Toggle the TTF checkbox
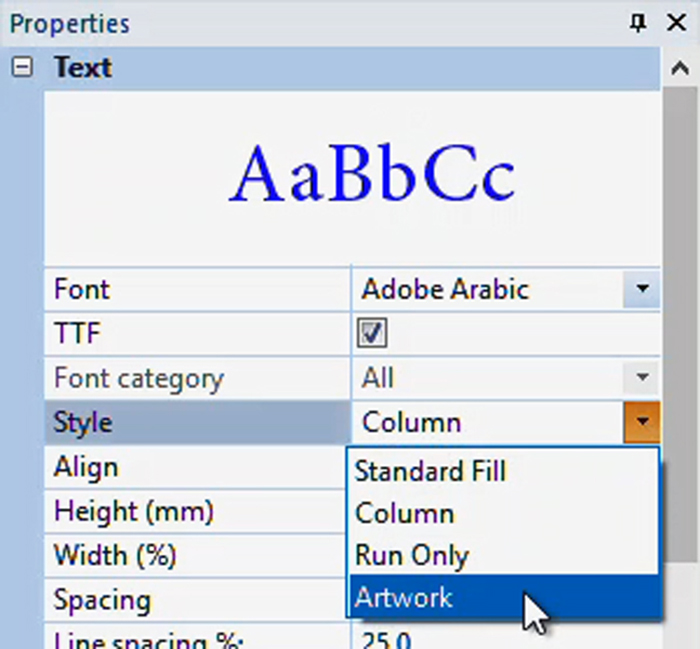 (372, 334)
